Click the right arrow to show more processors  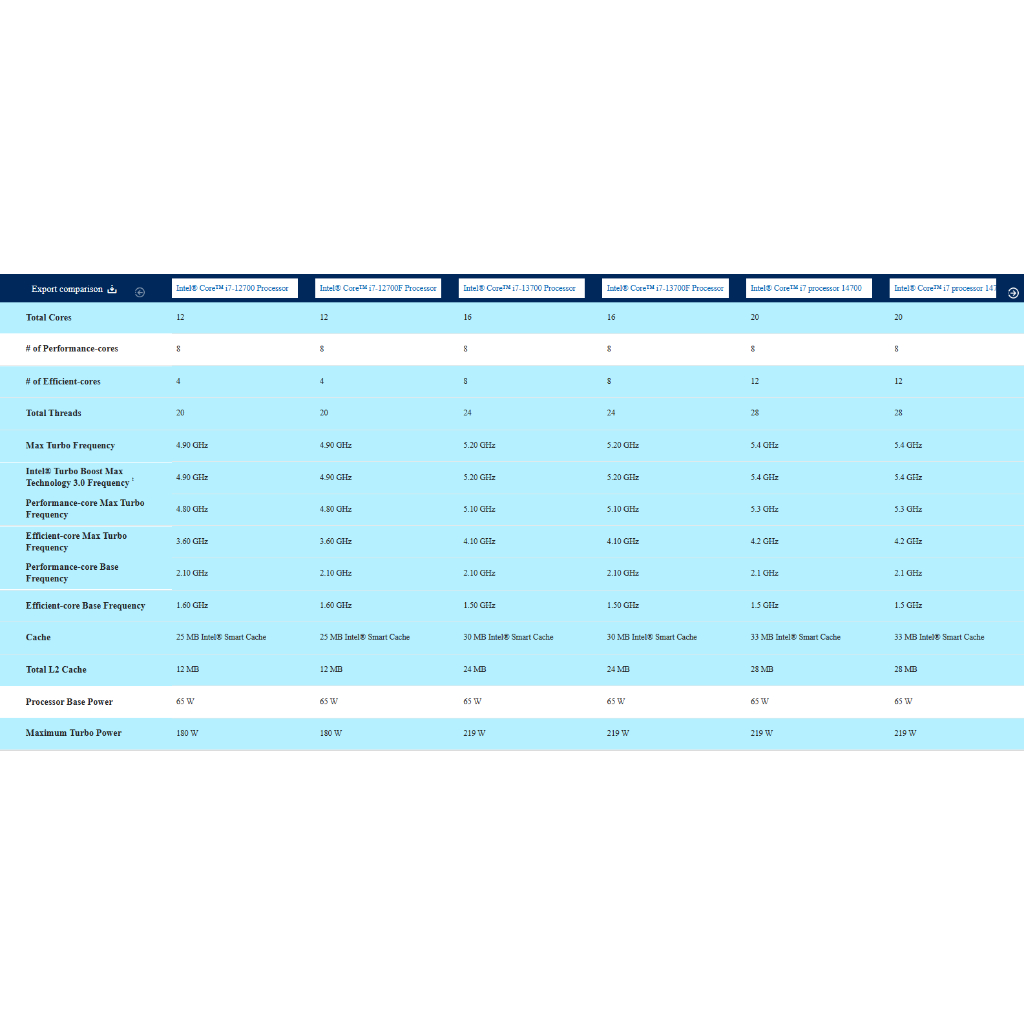pyautogui.click(x=1012, y=292)
